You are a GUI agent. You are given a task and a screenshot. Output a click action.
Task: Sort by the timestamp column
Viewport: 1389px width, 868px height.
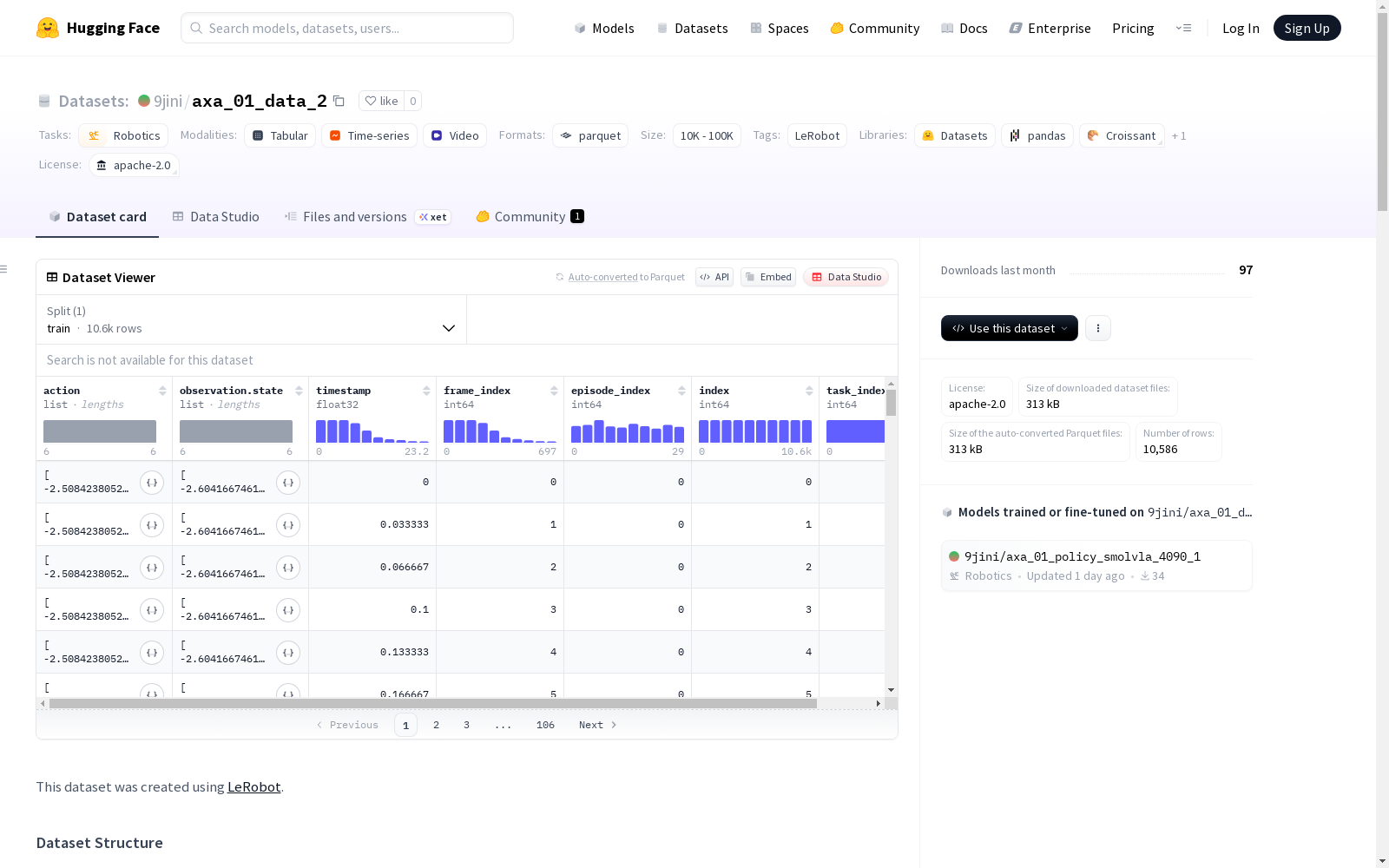pyautogui.click(x=426, y=391)
